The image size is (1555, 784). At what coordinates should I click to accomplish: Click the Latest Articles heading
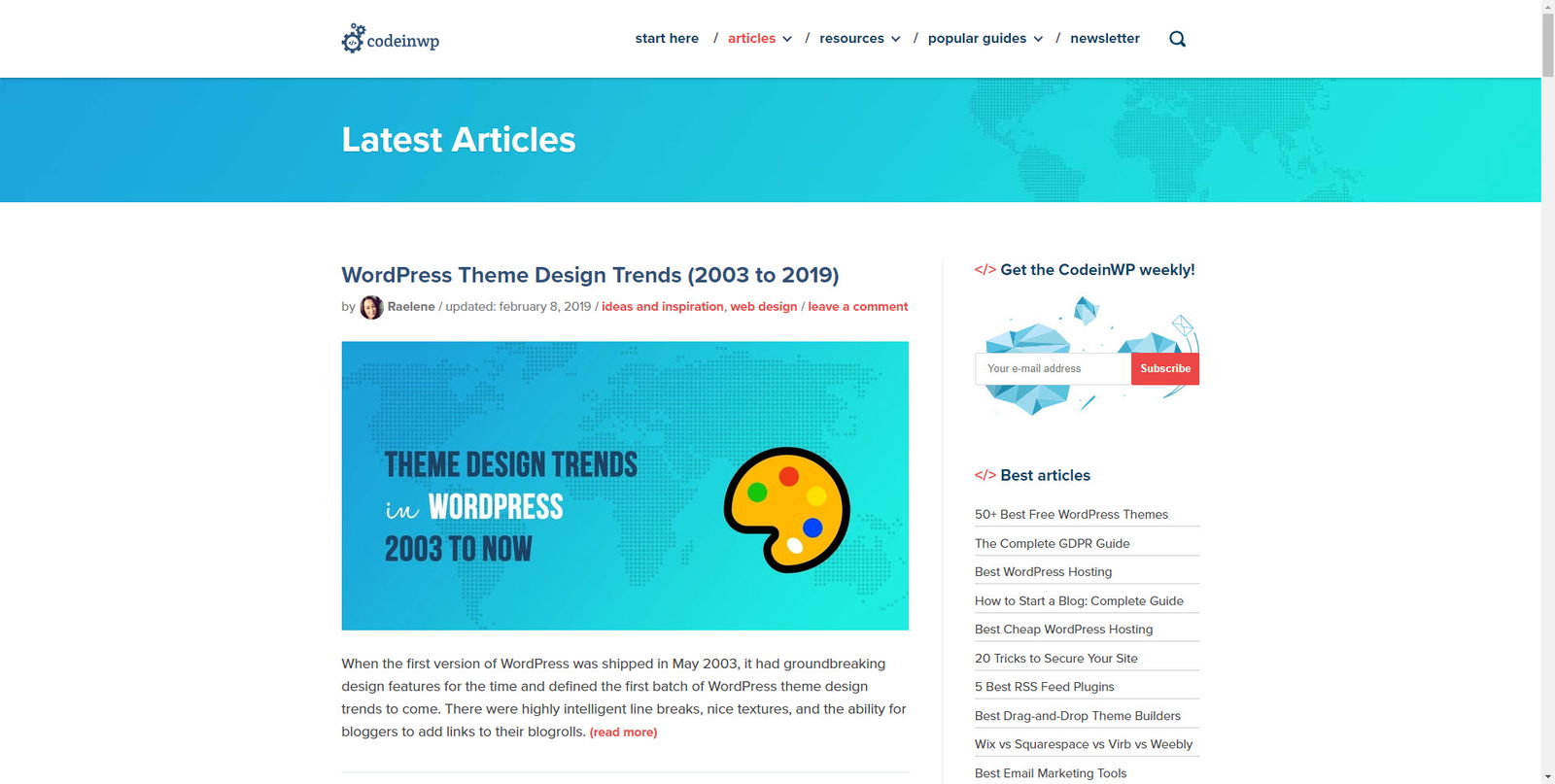click(x=459, y=140)
